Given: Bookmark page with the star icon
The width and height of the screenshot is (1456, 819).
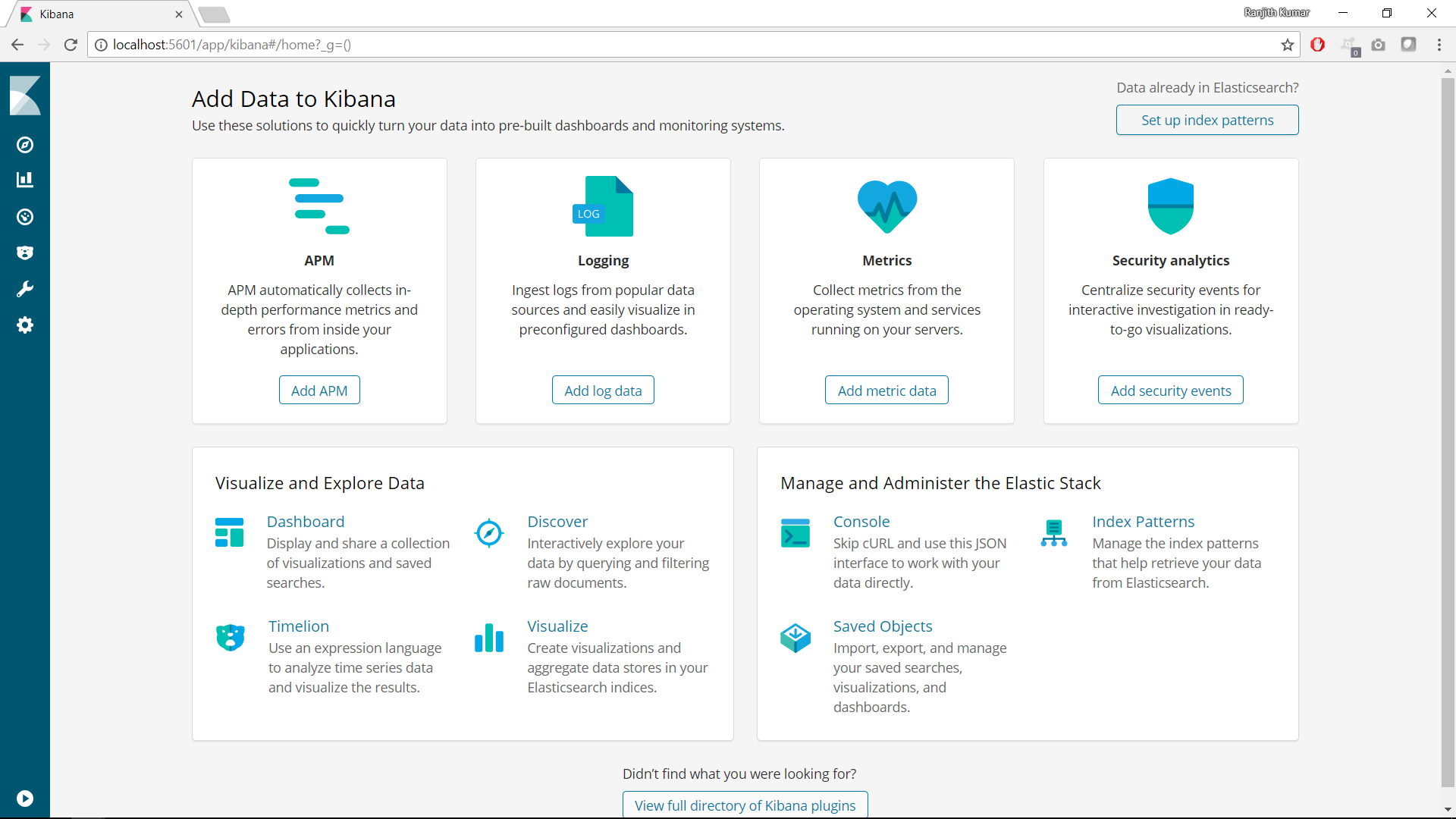Looking at the screenshot, I should click(1287, 45).
